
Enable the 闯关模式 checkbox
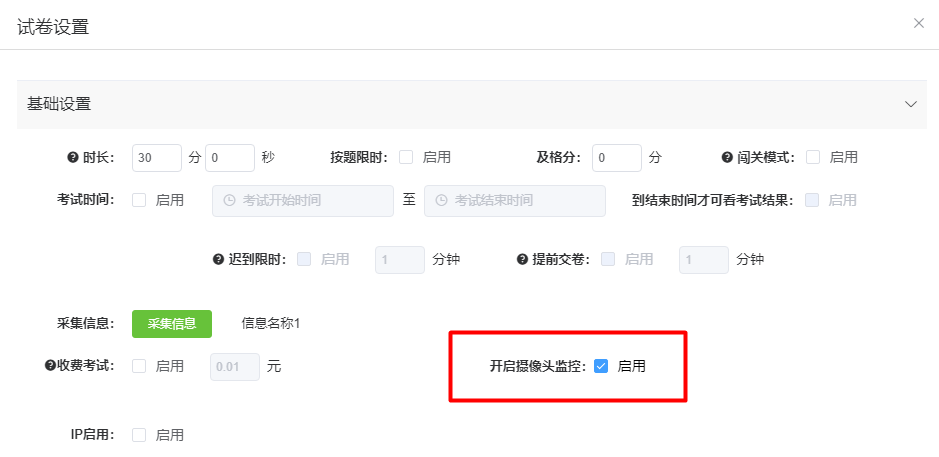coord(813,158)
